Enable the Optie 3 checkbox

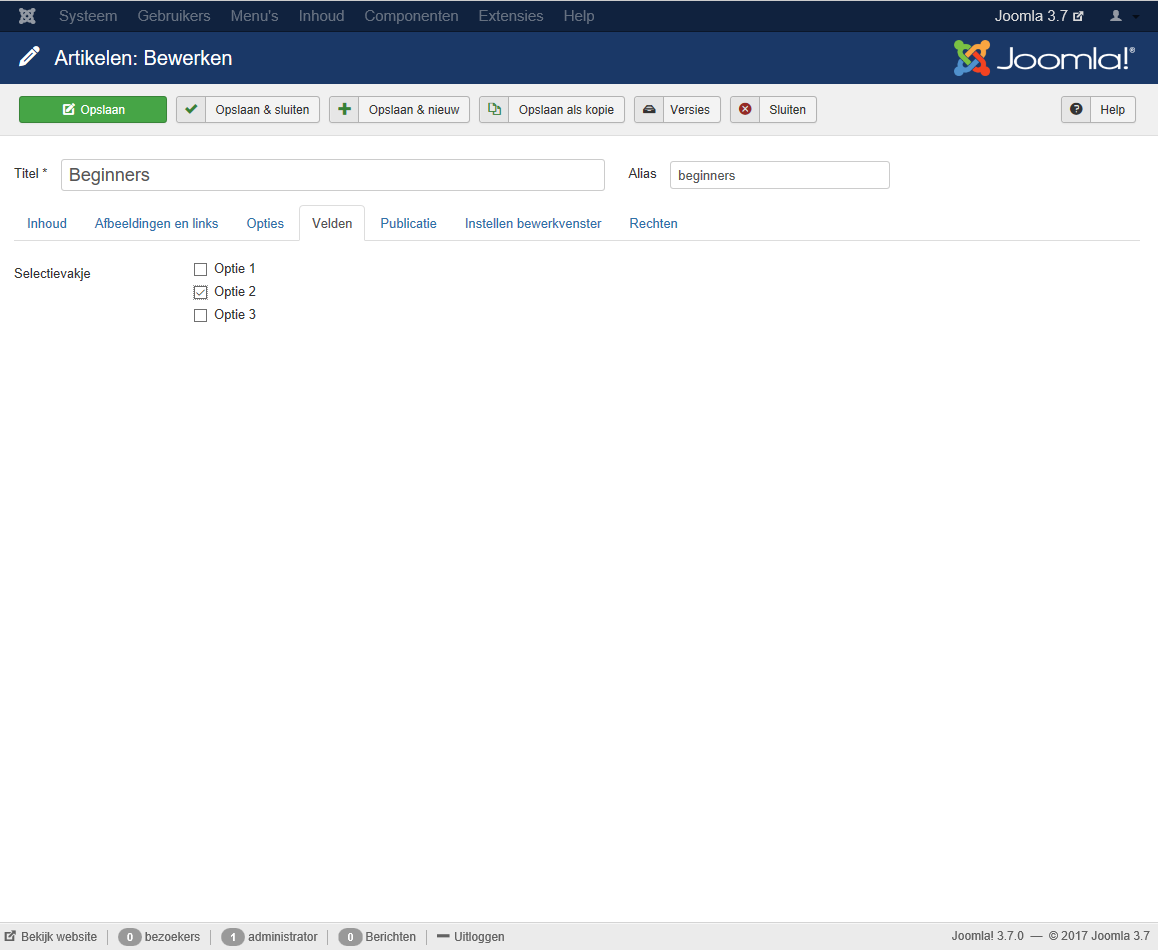pos(200,315)
